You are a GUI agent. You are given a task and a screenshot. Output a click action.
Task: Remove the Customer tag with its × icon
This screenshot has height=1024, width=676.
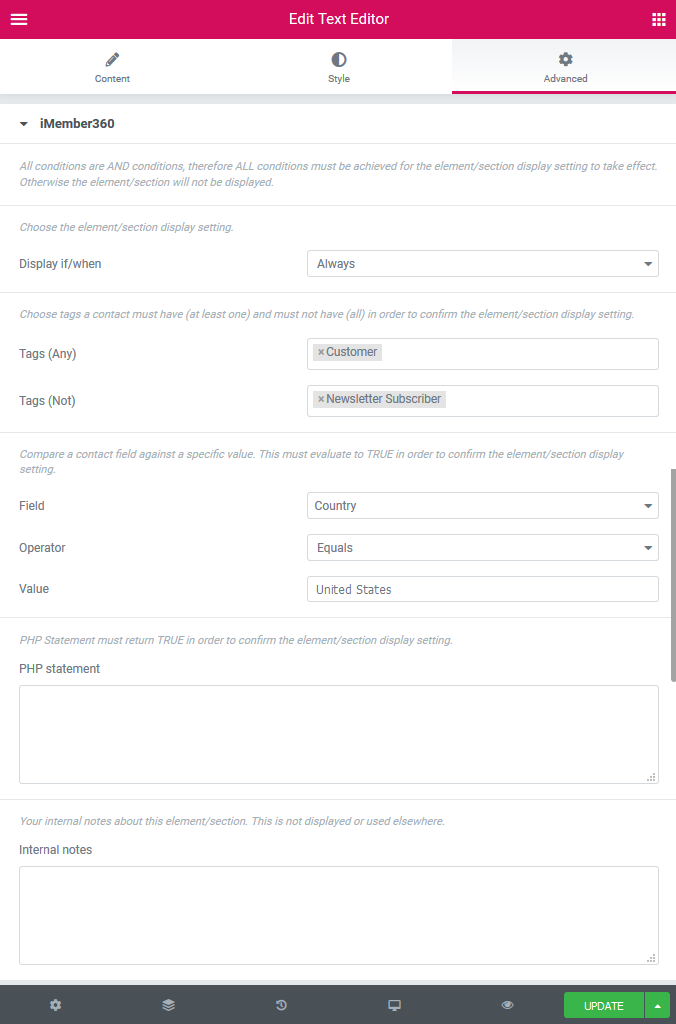(x=322, y=351)
